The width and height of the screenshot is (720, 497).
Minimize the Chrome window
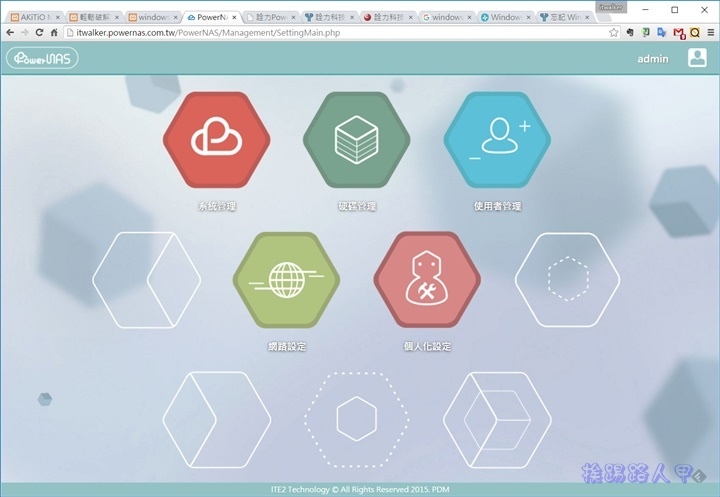tap(646, 10)
